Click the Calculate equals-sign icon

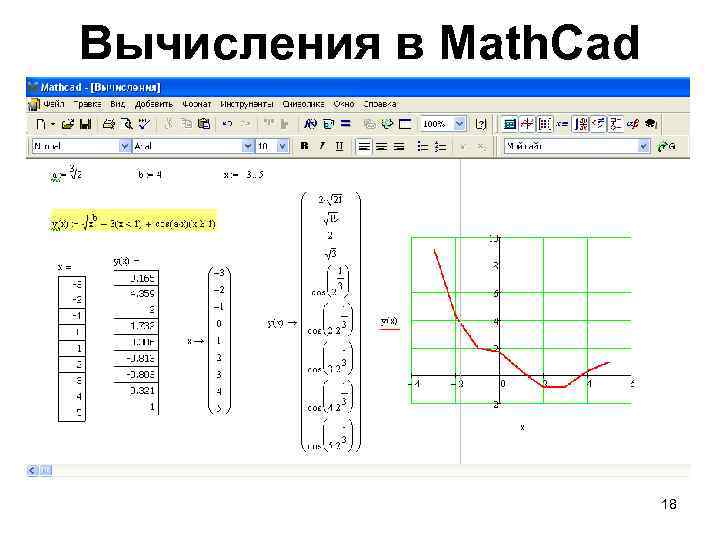click(x=346, y=124)
